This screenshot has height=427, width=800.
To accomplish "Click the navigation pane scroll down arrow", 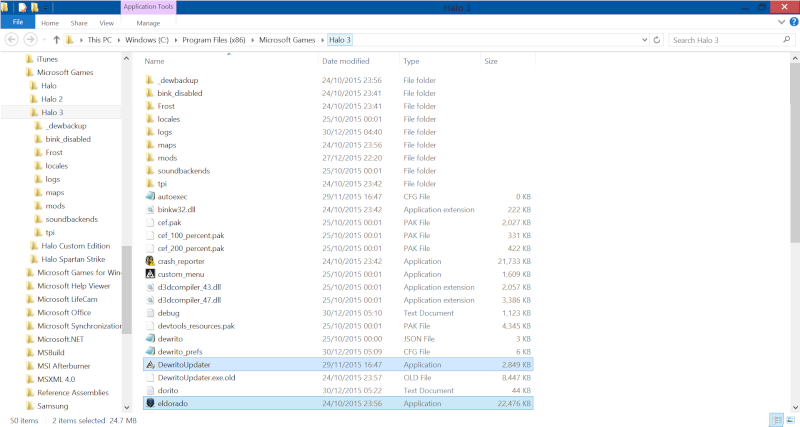I will point(127,407).
